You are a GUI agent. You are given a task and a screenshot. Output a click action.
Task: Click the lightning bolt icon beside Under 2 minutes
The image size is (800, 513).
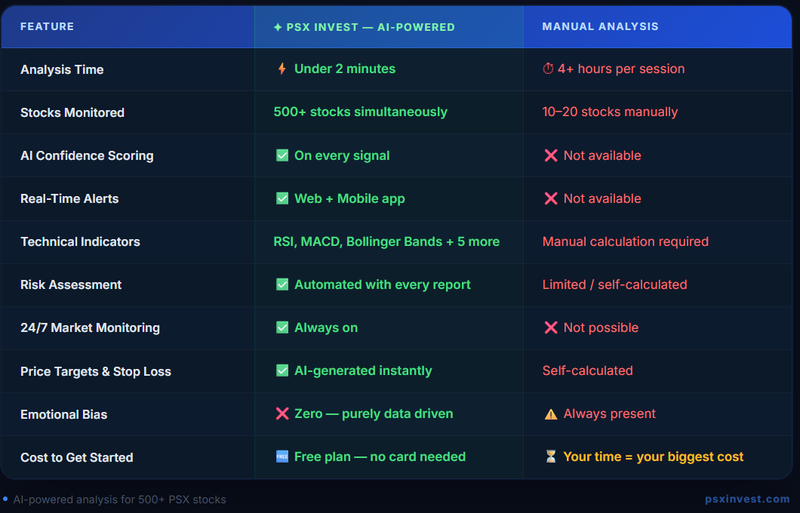tap(282, 68)
